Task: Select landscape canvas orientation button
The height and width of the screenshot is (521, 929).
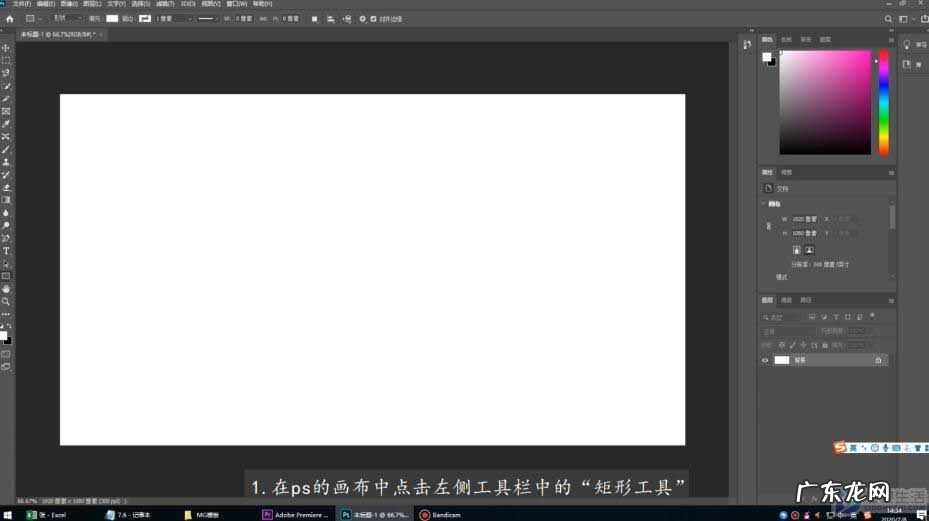Action: tap(809, 250)
